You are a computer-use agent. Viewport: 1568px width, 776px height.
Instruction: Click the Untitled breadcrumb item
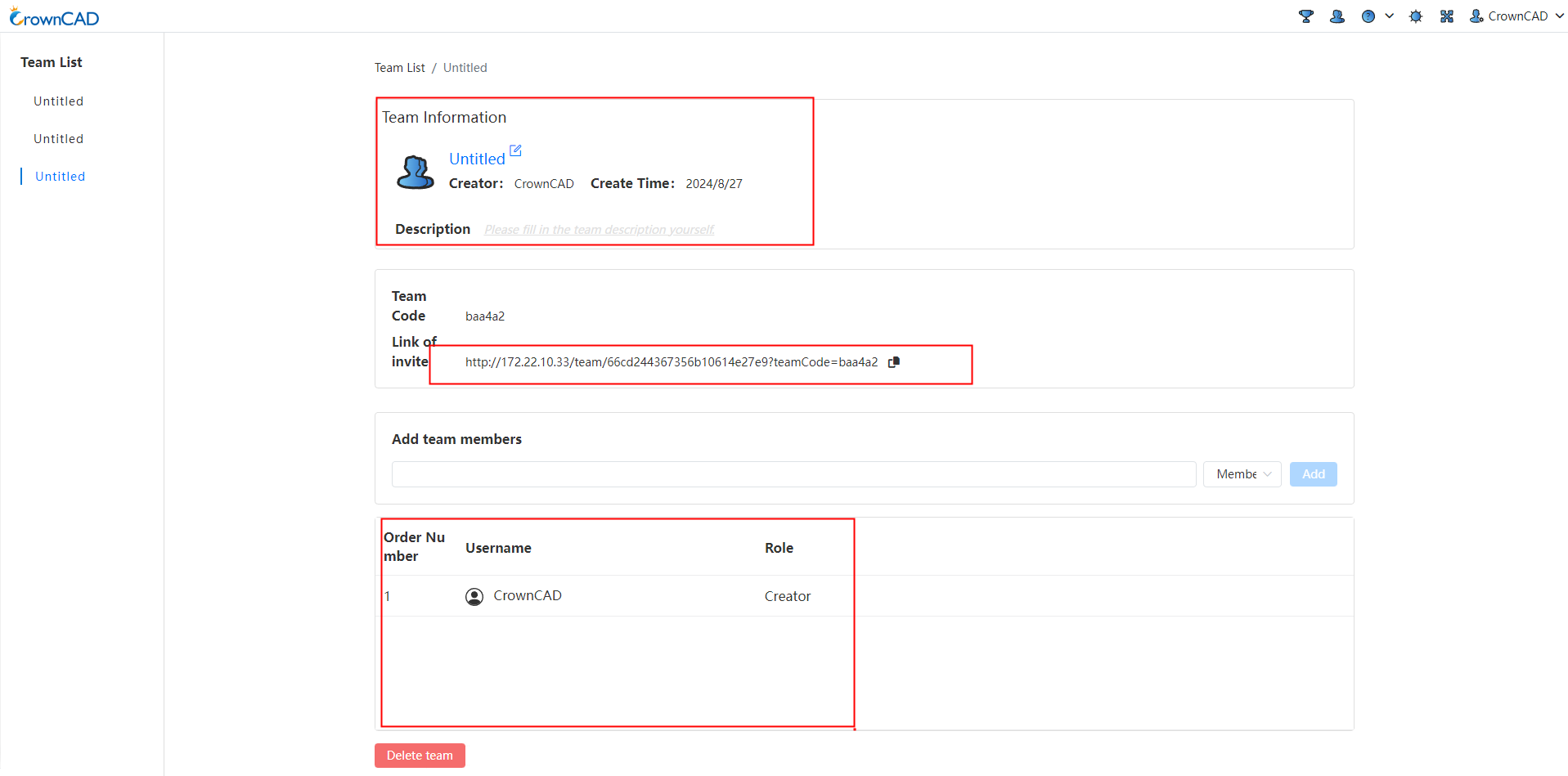pyautogui.click(x=465, y=68)
